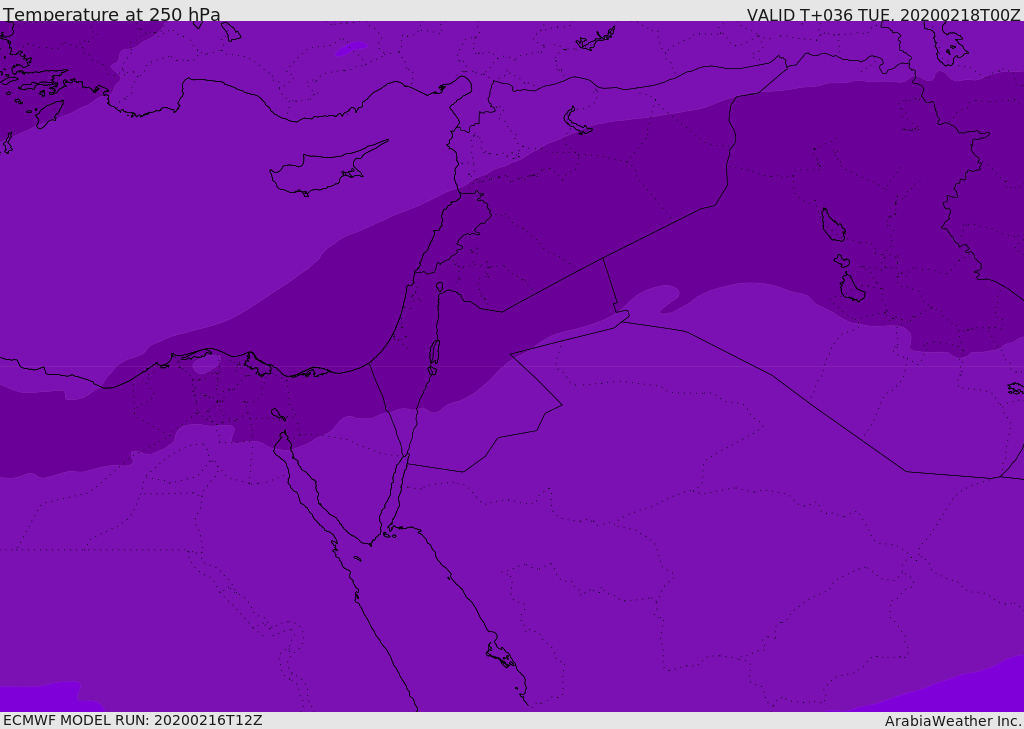Click the small light-purple oval near the Nile Delta coast
Image resolution: width=1024 pixels, height=729 pixels.
tap(206, 363)
